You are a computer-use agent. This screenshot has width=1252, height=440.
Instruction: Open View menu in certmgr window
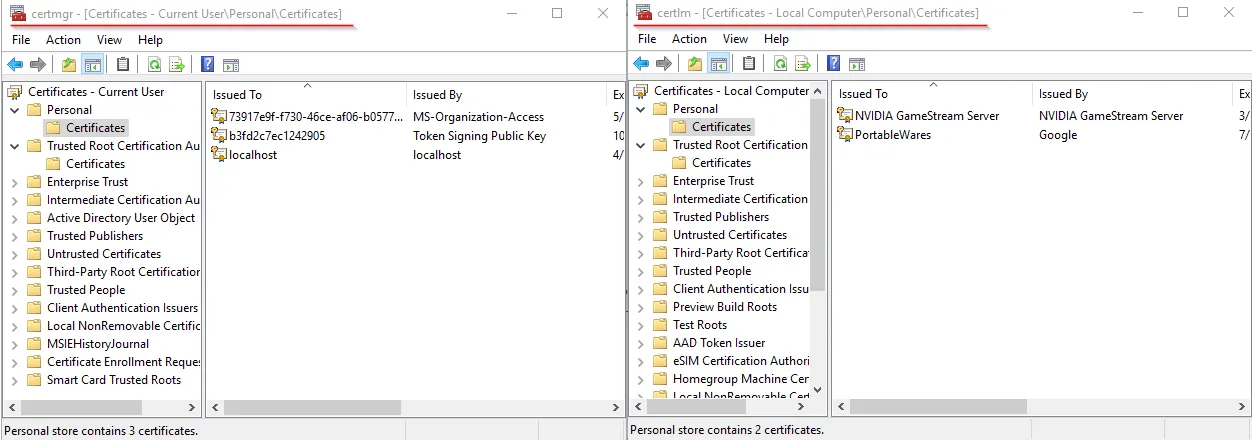pos(110,40)
